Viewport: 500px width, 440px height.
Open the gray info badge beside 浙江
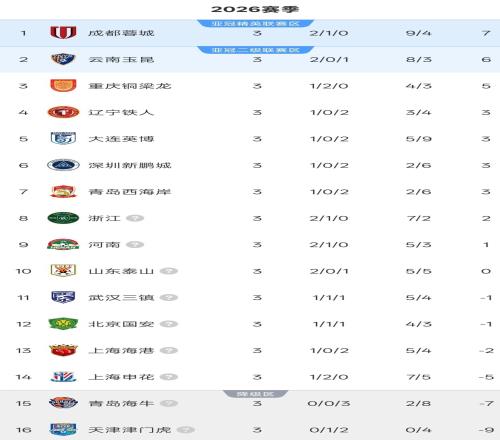(135, 218)
